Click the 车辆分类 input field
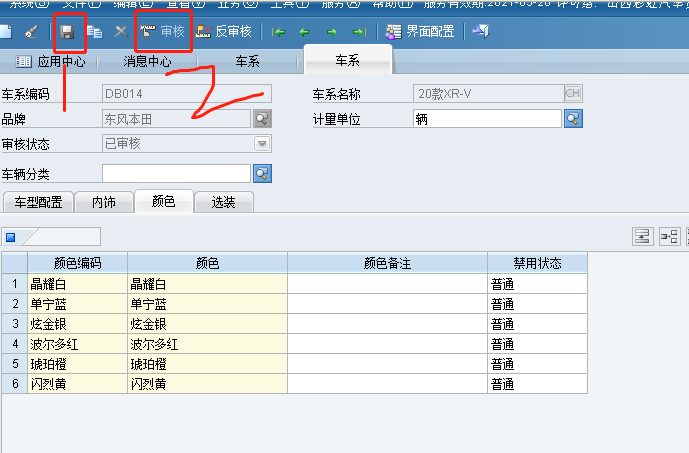689x453 pixels. 176,174
